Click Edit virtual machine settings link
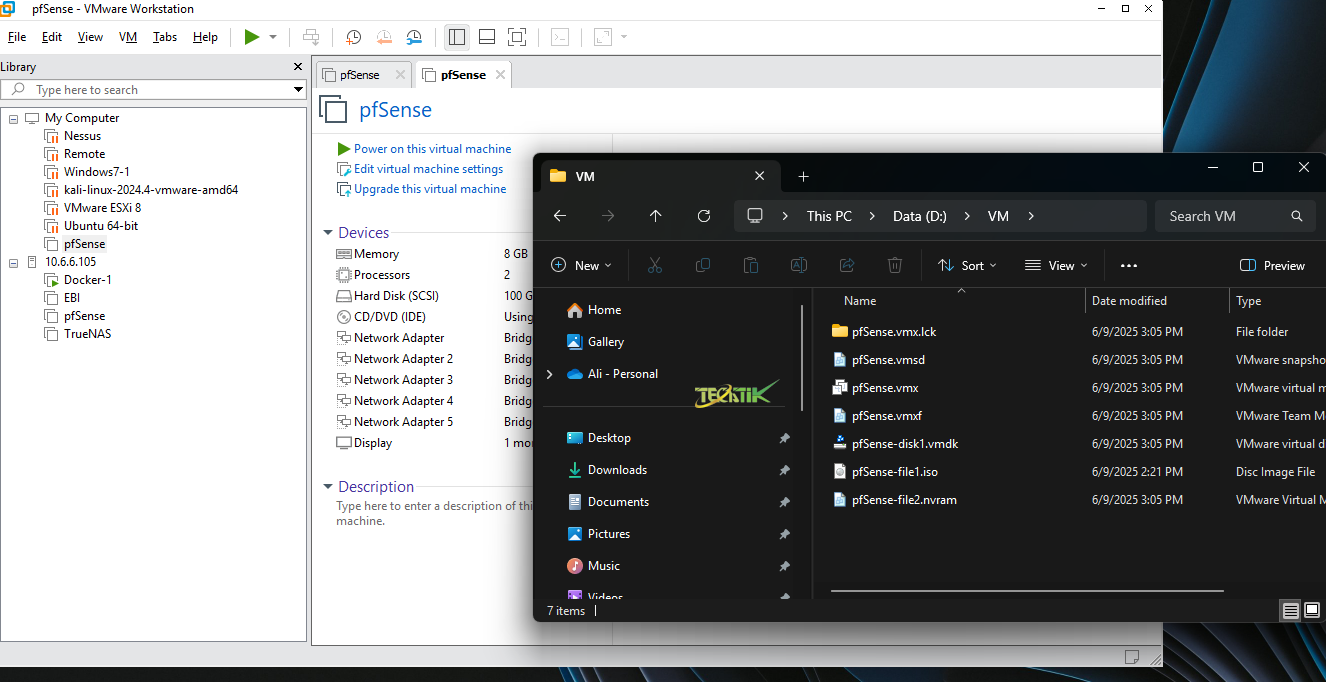Image resolution: width=1326 pixels, height=682 pixels. (428, 169)
